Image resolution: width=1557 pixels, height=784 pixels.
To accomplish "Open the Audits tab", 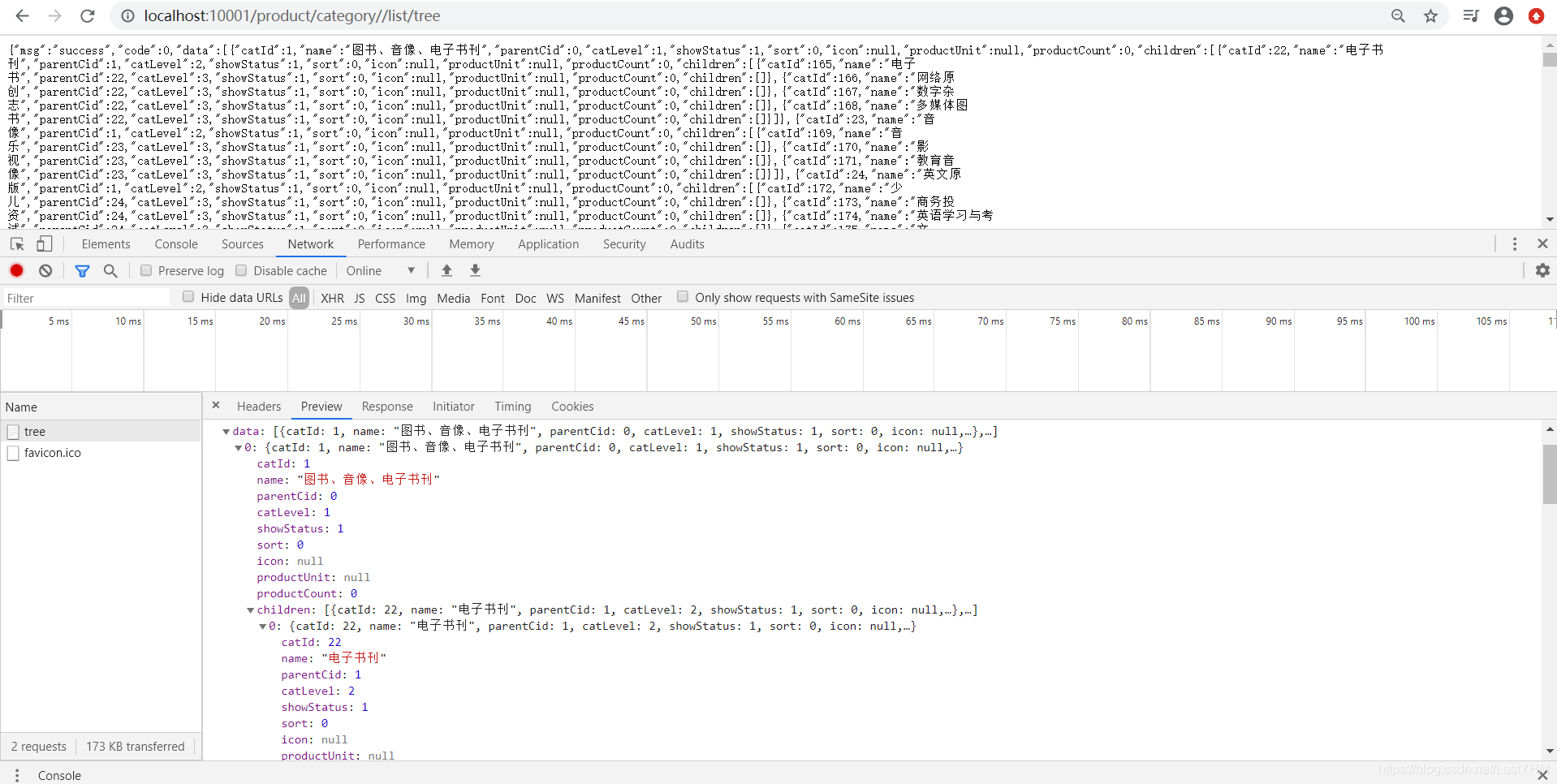I will tap(688, 244).
